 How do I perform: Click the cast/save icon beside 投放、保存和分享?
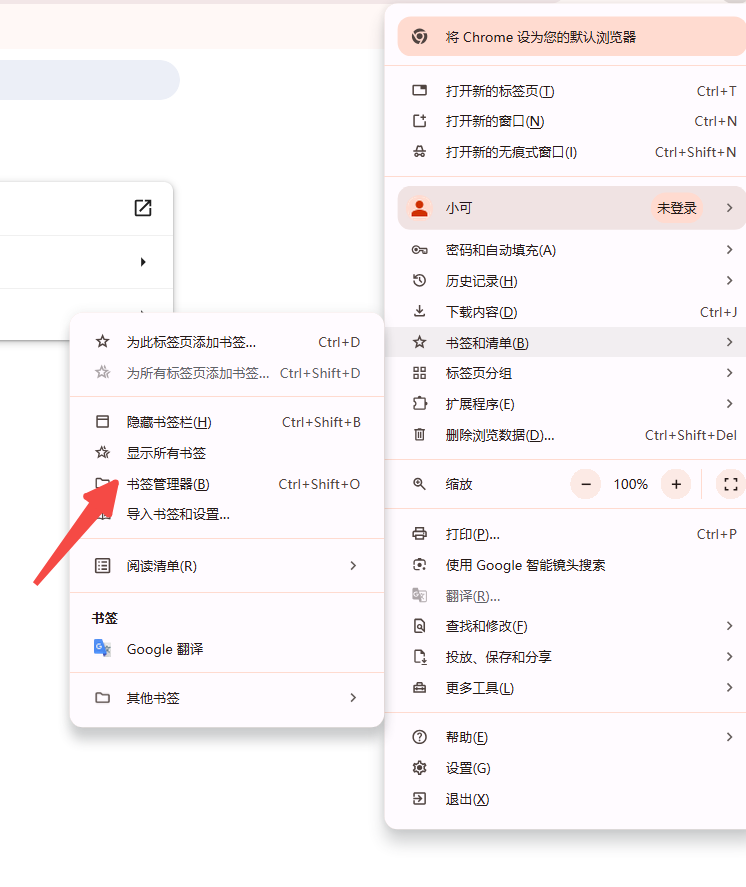(419, 656)
